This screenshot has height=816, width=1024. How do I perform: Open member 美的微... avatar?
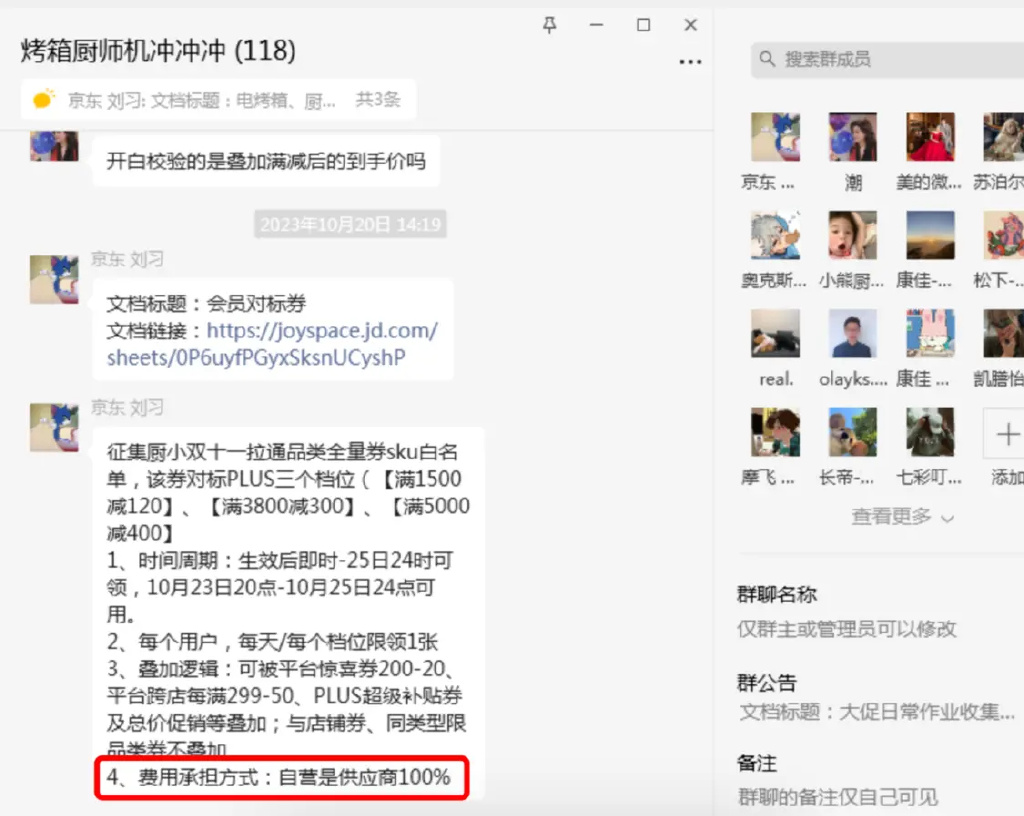[930, 137]
